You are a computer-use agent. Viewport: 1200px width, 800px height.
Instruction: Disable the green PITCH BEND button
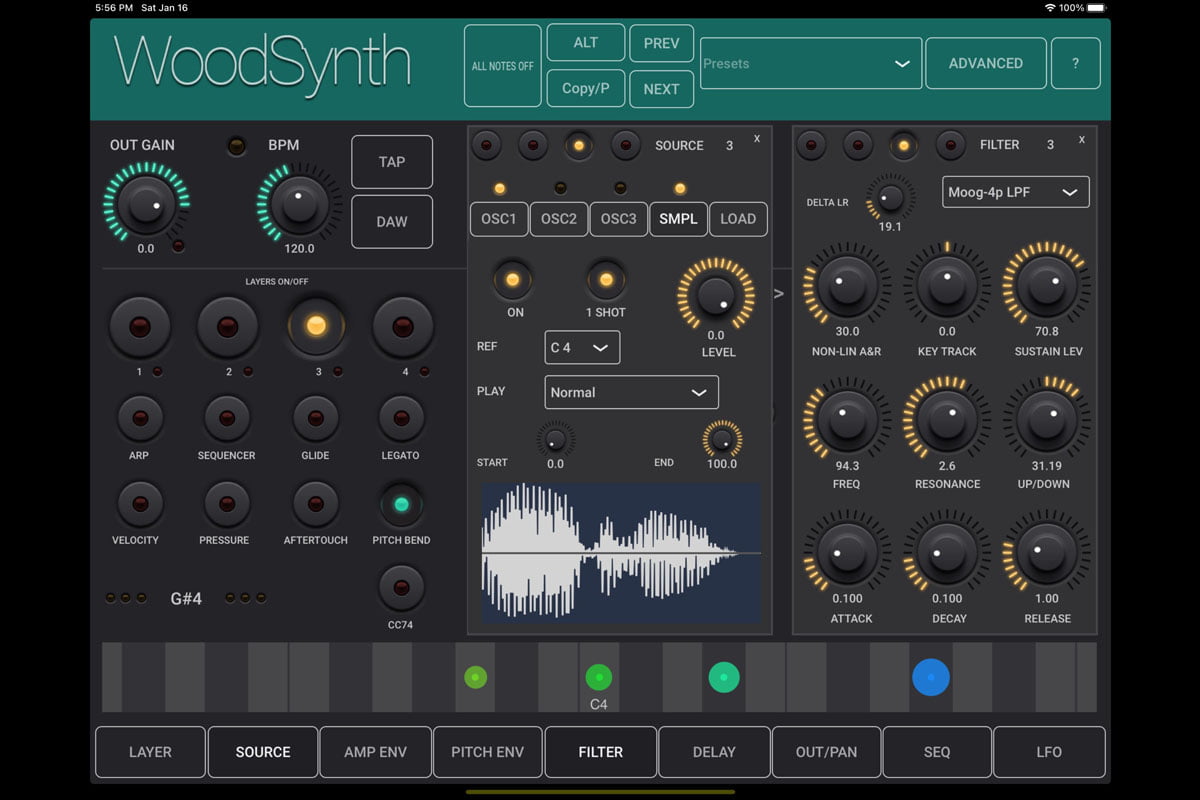[x=401, y=504]
